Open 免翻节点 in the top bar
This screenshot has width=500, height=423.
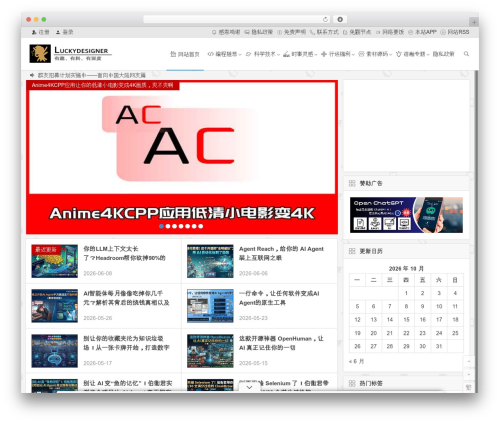pos(357,32)
